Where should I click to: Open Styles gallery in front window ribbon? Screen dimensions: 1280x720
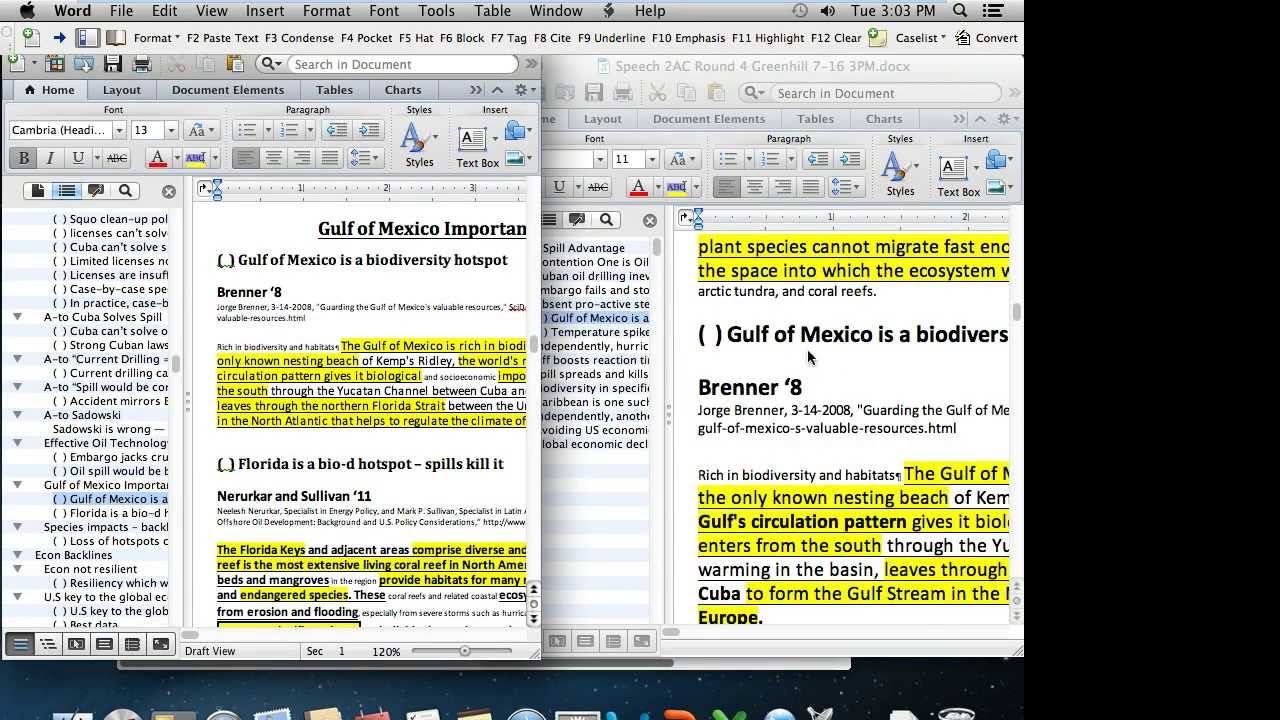tap(419, 145)
